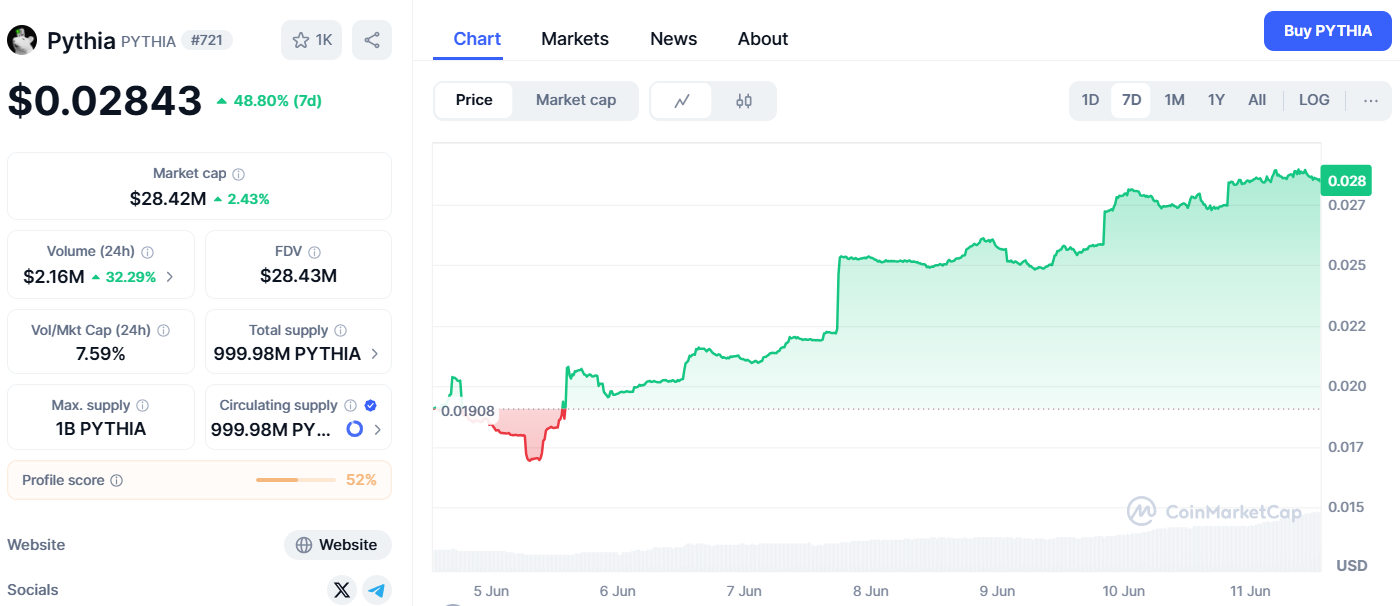This screenshot has width=1400, height=606.
Task: Click Circulating supply info icon
Action: (350, 406)
